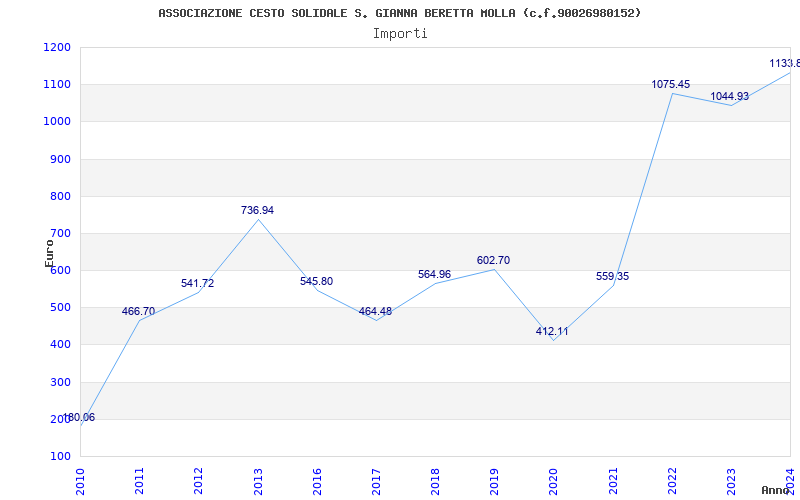800x500 pixels.
Task: Select the 466.70 data label
Action: (138, 311)
